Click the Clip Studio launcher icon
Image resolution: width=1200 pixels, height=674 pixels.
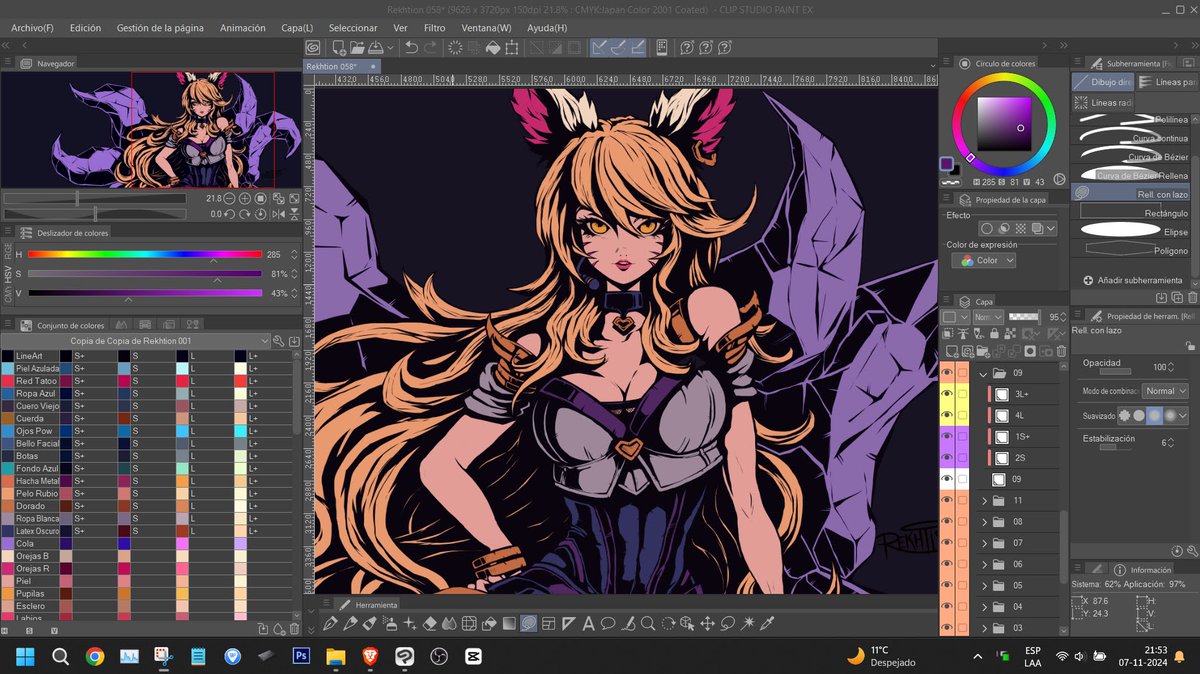point(313,47)
